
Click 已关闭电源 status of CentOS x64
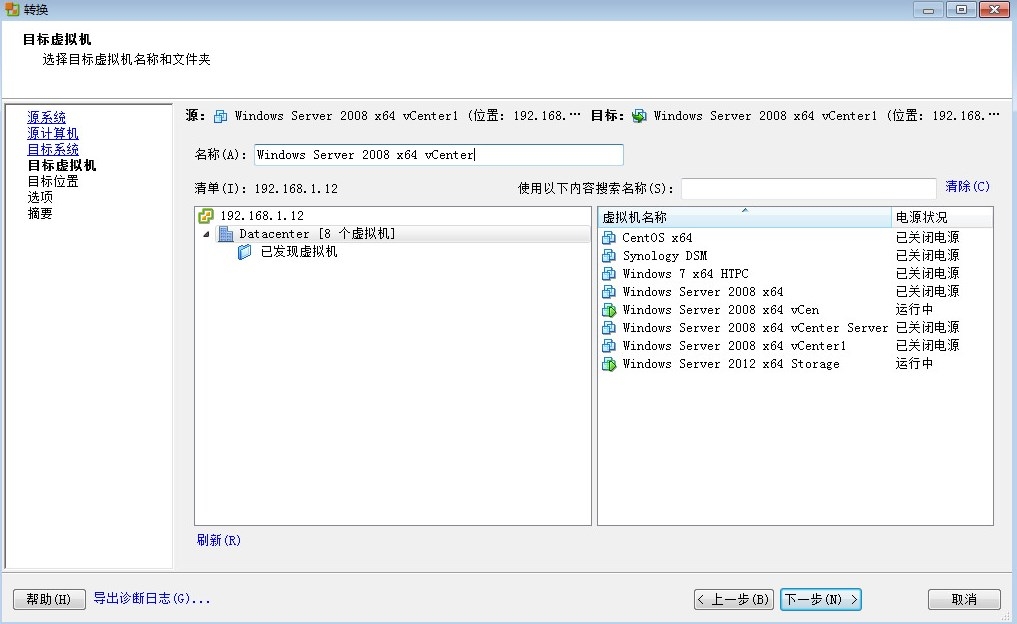point(927,237)
